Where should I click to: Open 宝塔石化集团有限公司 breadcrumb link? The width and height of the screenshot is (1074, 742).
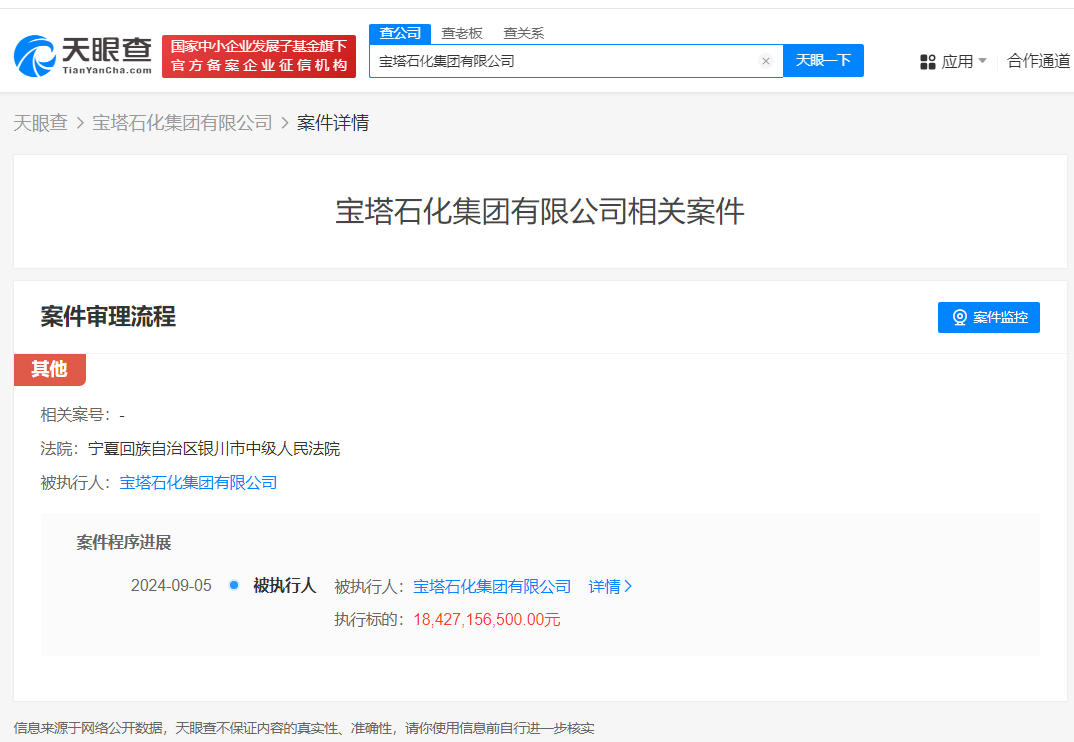click(182, 123)
